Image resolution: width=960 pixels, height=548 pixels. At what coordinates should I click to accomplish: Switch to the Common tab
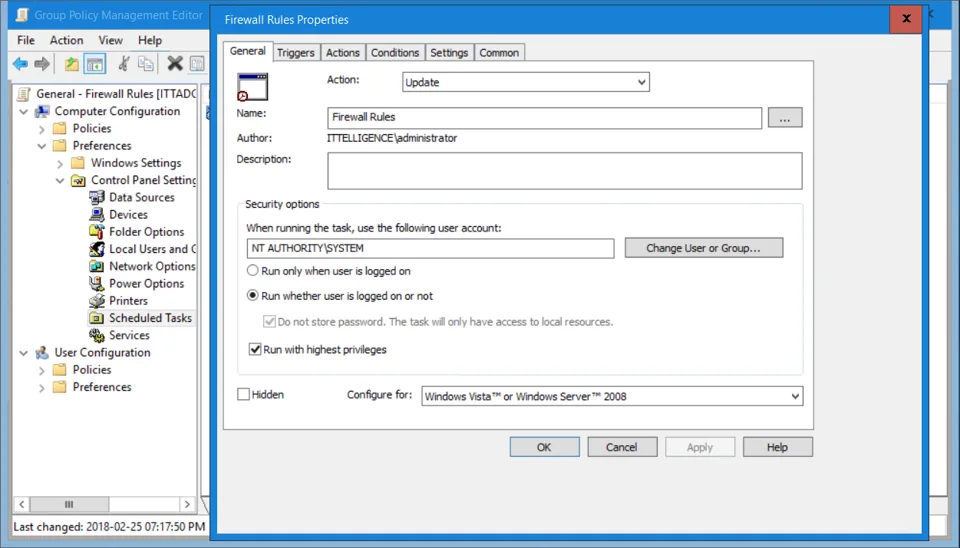pos(499,53)
